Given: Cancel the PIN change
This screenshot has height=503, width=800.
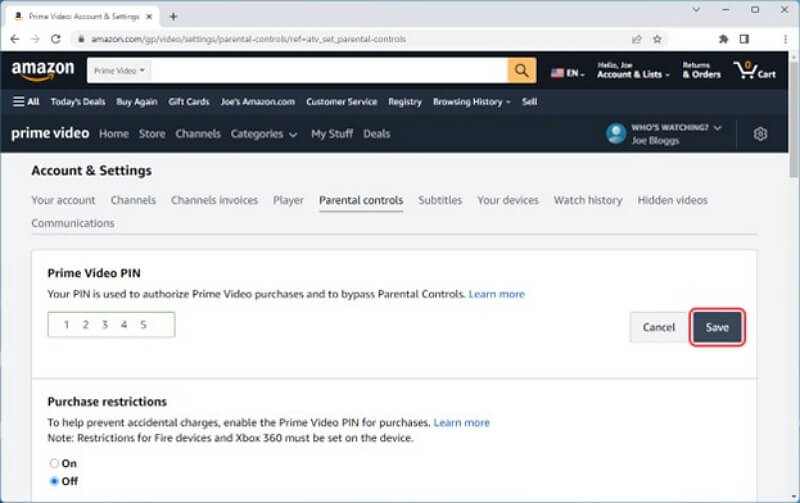Looking at the screenshot, I should pos(659,327).
